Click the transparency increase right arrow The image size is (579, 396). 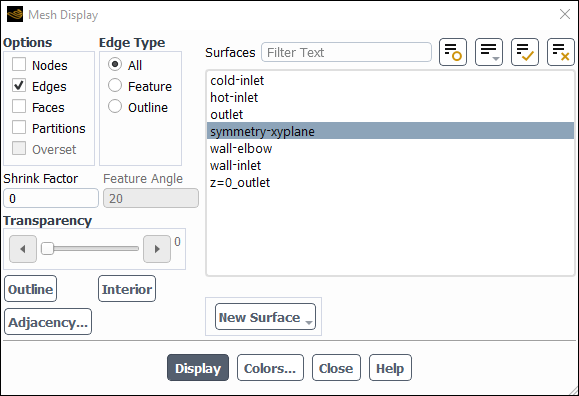coord(157,249)
